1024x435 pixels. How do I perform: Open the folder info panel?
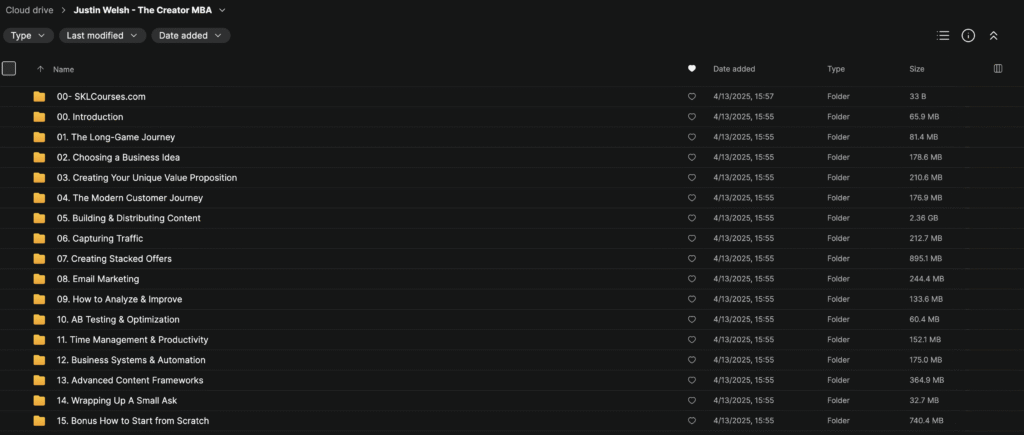pos(968,35)
